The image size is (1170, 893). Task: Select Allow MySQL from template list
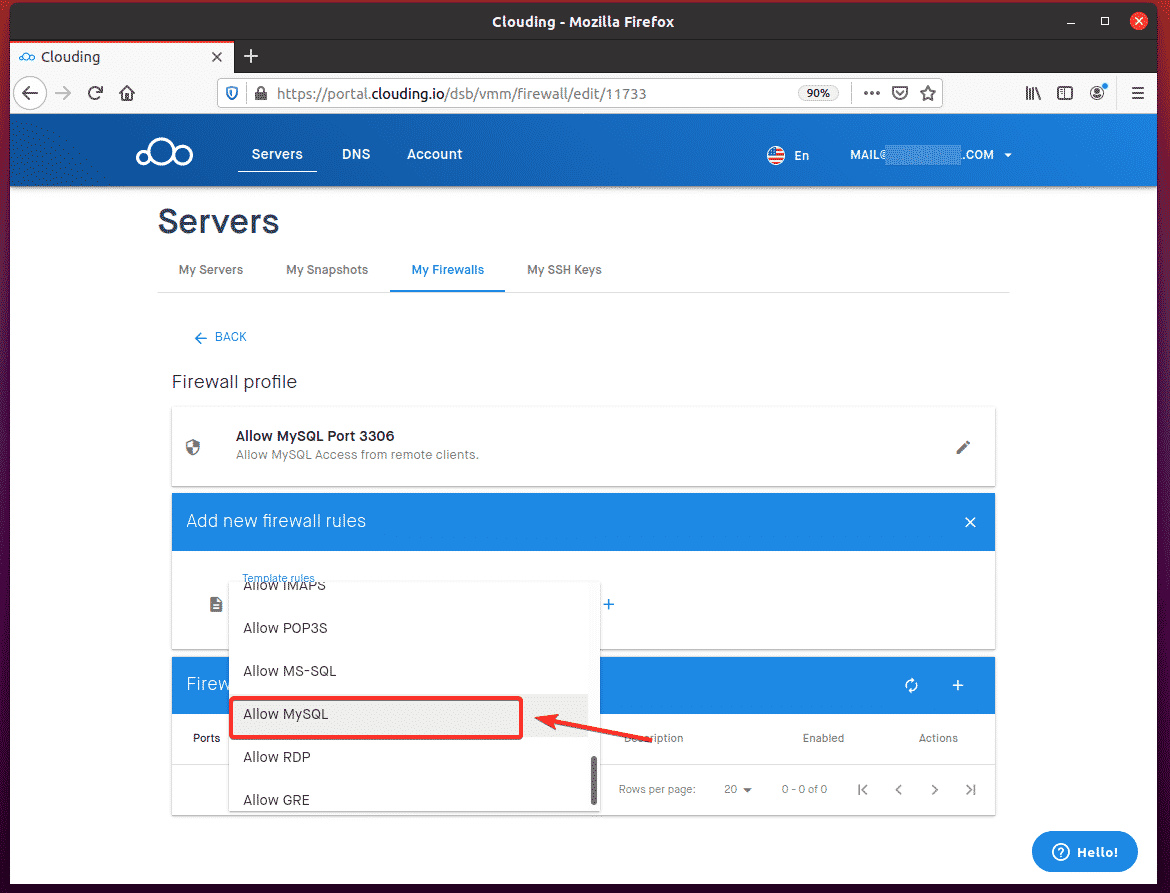pyautogui.click(x=375, y=715)
